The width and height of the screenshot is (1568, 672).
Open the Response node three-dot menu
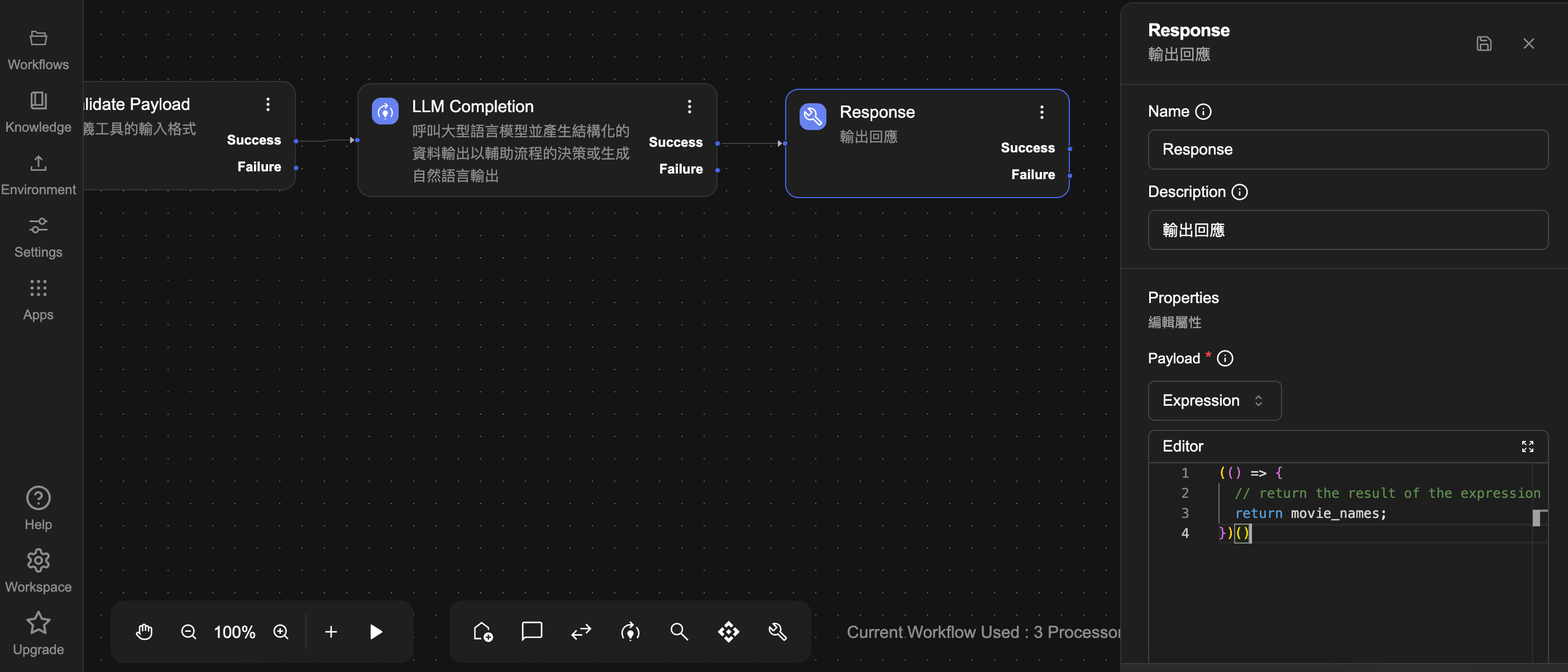(1041, 113)
